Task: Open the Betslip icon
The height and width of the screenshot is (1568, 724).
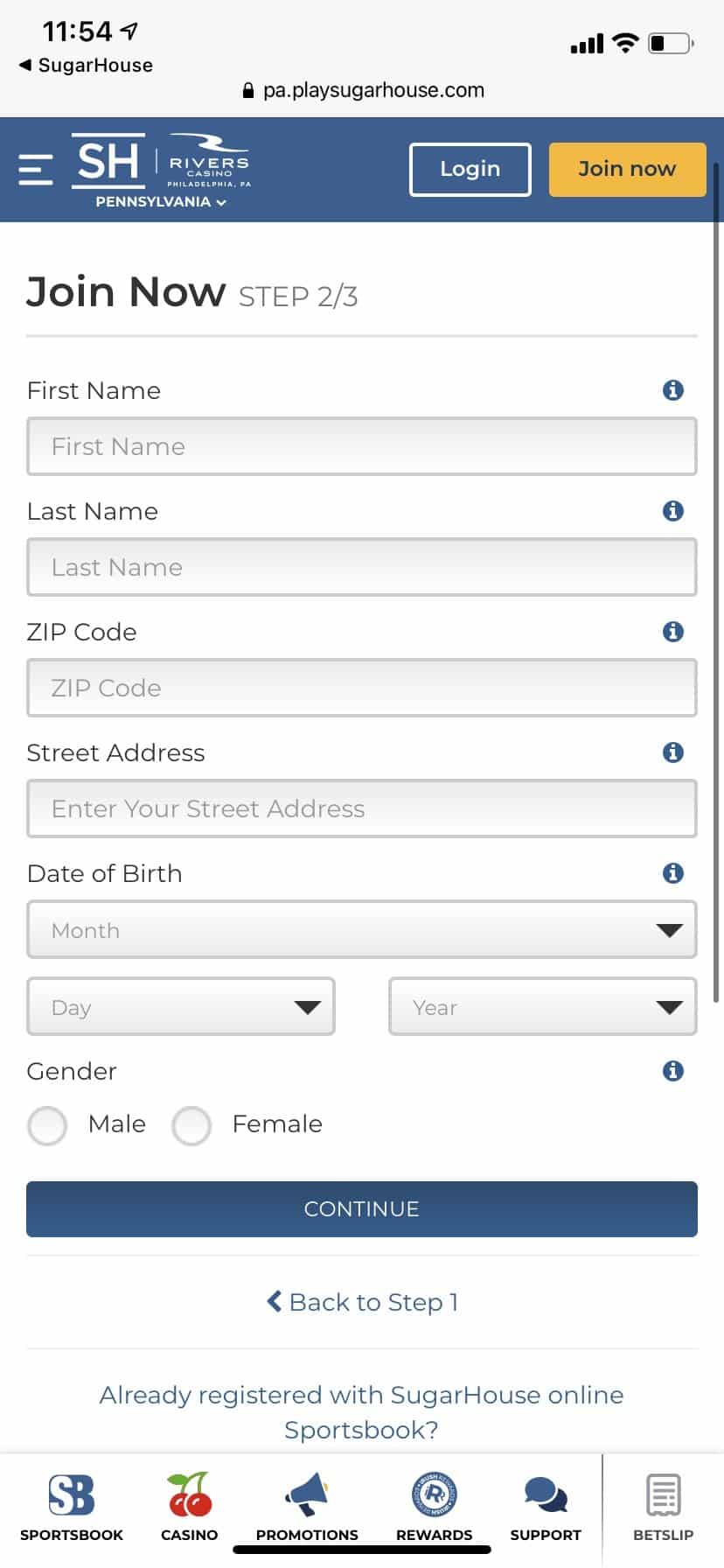Action: [x=663, y=1496]
